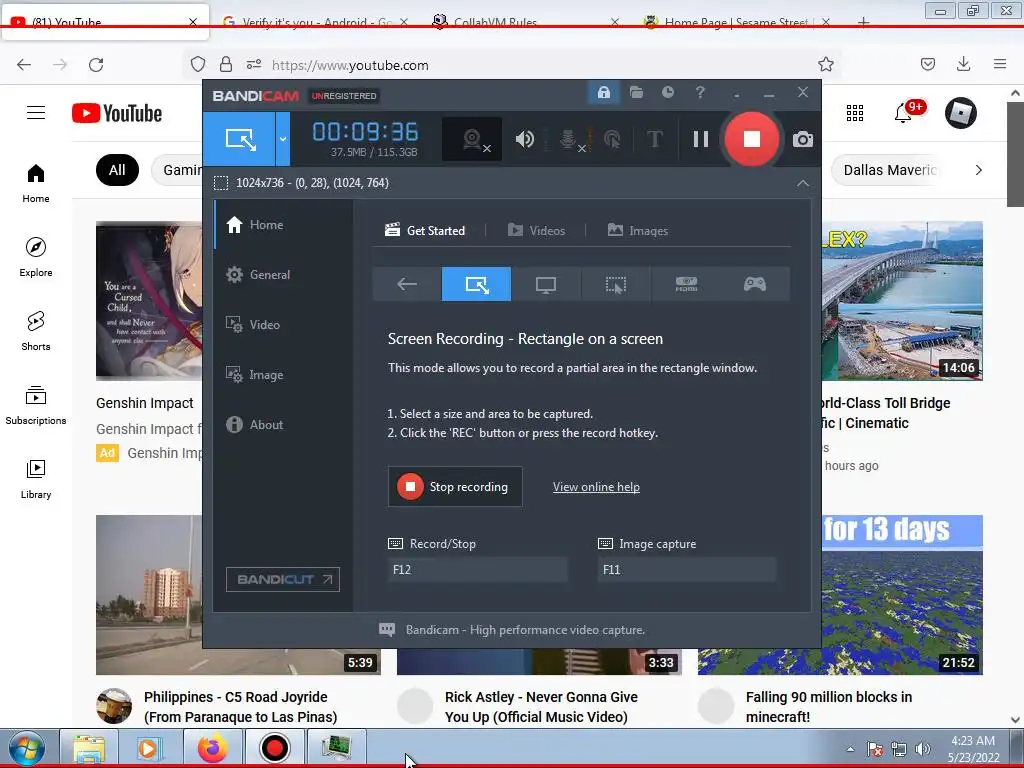The height and width of the screenshot is (768, 1024).
Task: Select rectangle on screen mode icon
Action: coord(476,284)
